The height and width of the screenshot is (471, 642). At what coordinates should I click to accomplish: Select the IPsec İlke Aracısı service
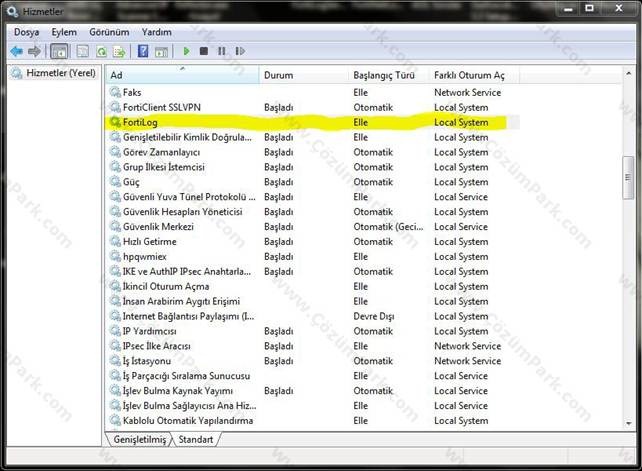(313, 346)
